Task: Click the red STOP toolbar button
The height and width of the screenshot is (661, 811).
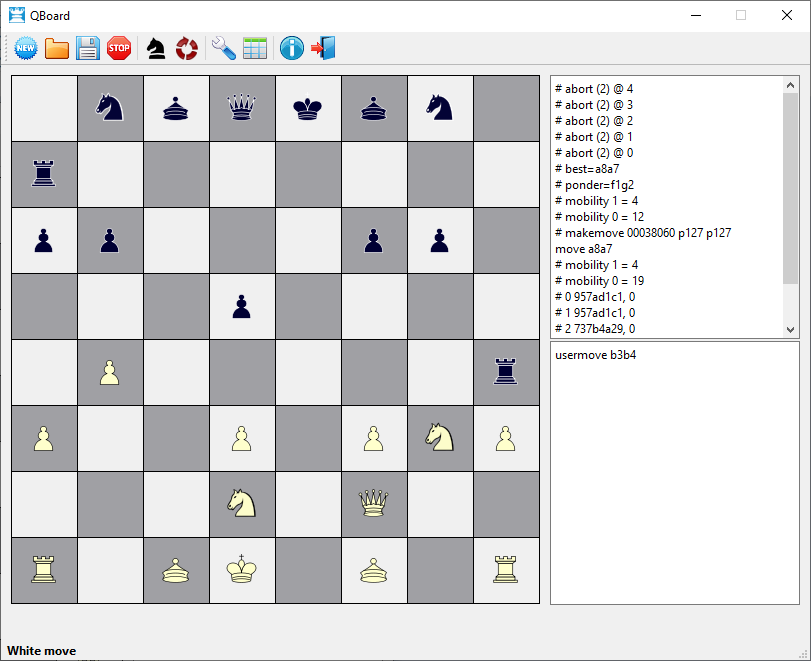Action: point(119,49)
